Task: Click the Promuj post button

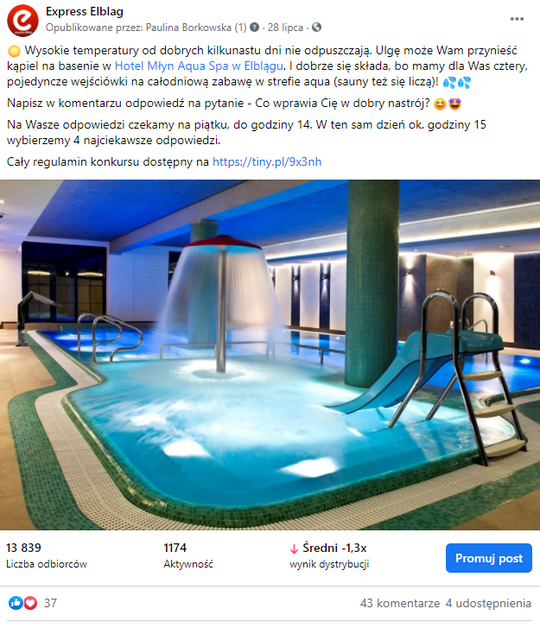Action: click(489, 558)
